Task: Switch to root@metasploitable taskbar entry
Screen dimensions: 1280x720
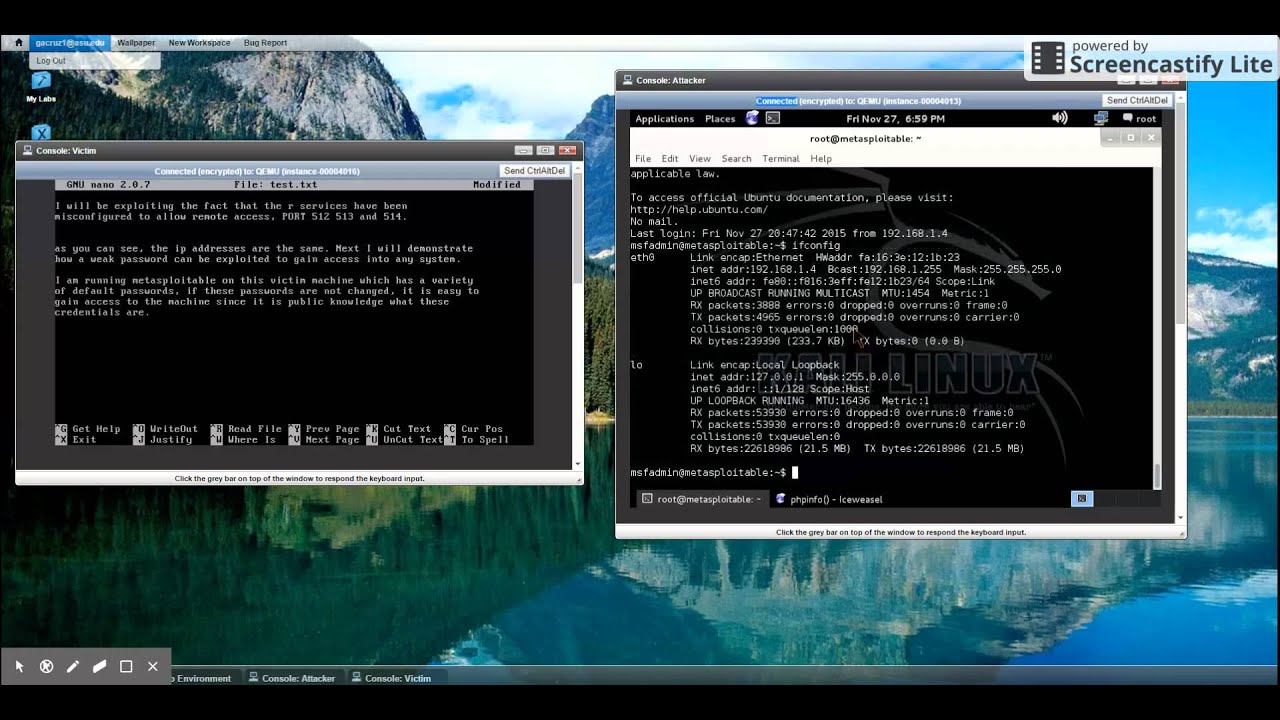Action: point(700,499)
